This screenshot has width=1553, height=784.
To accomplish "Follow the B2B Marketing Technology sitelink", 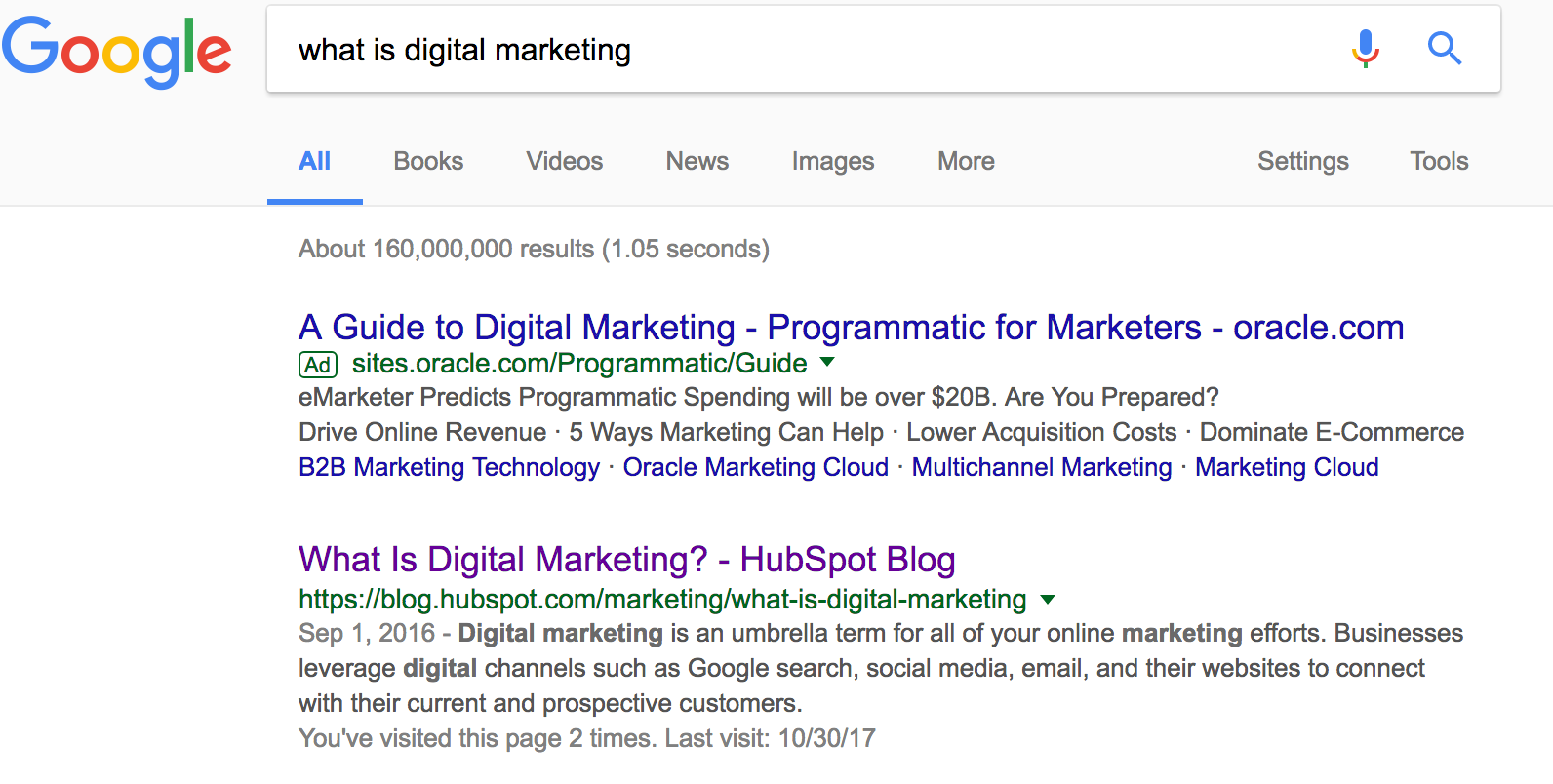I will coord(449,467).
